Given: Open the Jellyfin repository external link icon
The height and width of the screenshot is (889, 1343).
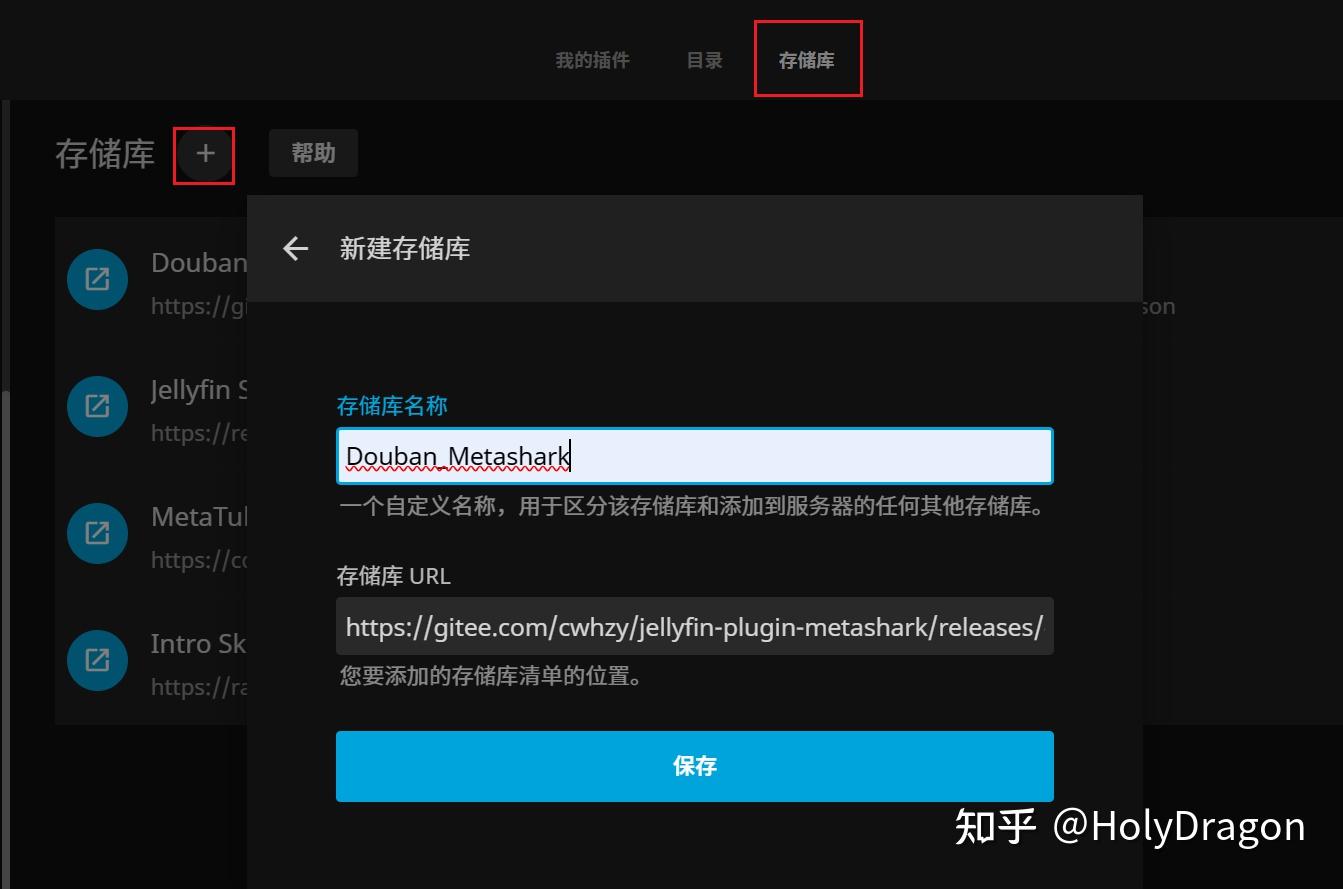Looking at the screenshot, I should coord(96,406).
